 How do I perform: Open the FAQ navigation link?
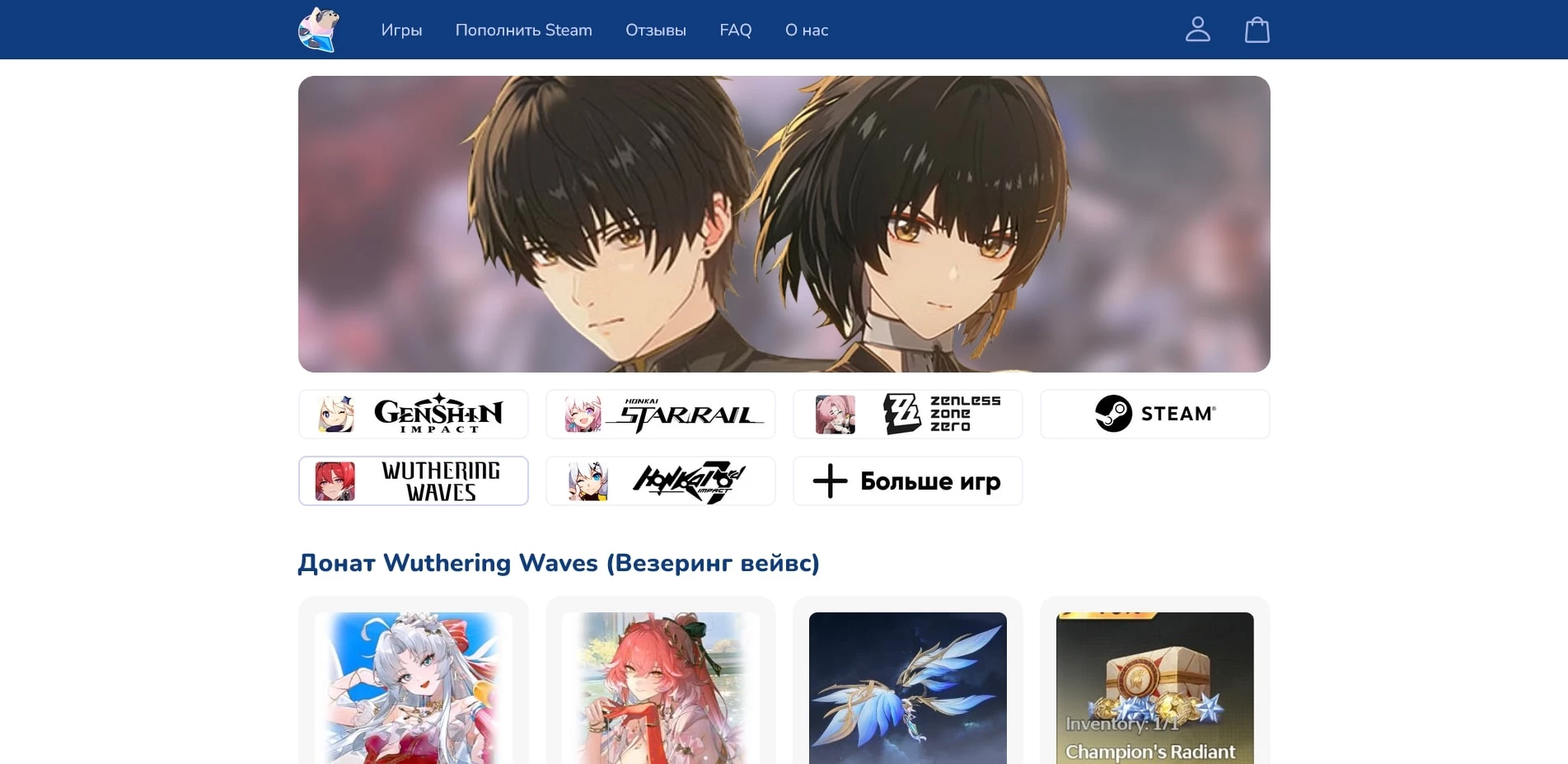point(735,30)
